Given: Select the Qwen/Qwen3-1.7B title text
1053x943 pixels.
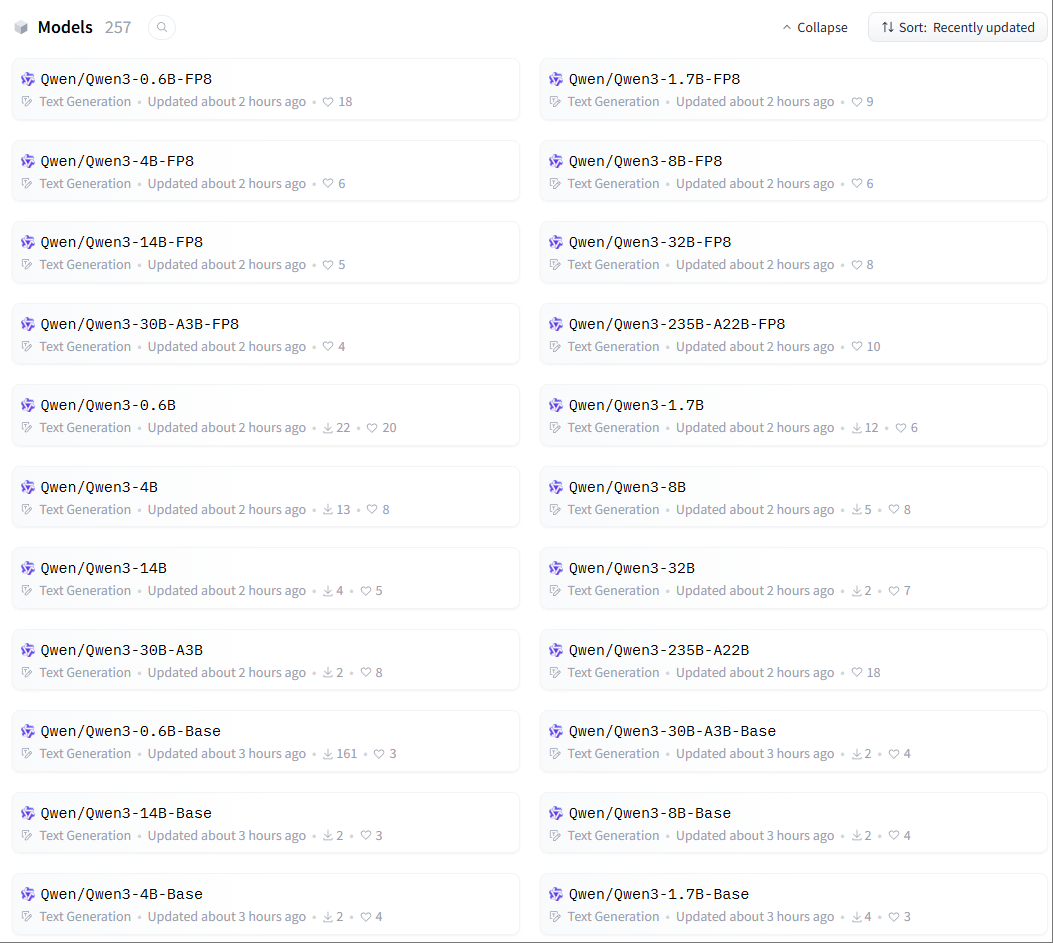Looking at the screenshot, I should [x=637, y=406].
